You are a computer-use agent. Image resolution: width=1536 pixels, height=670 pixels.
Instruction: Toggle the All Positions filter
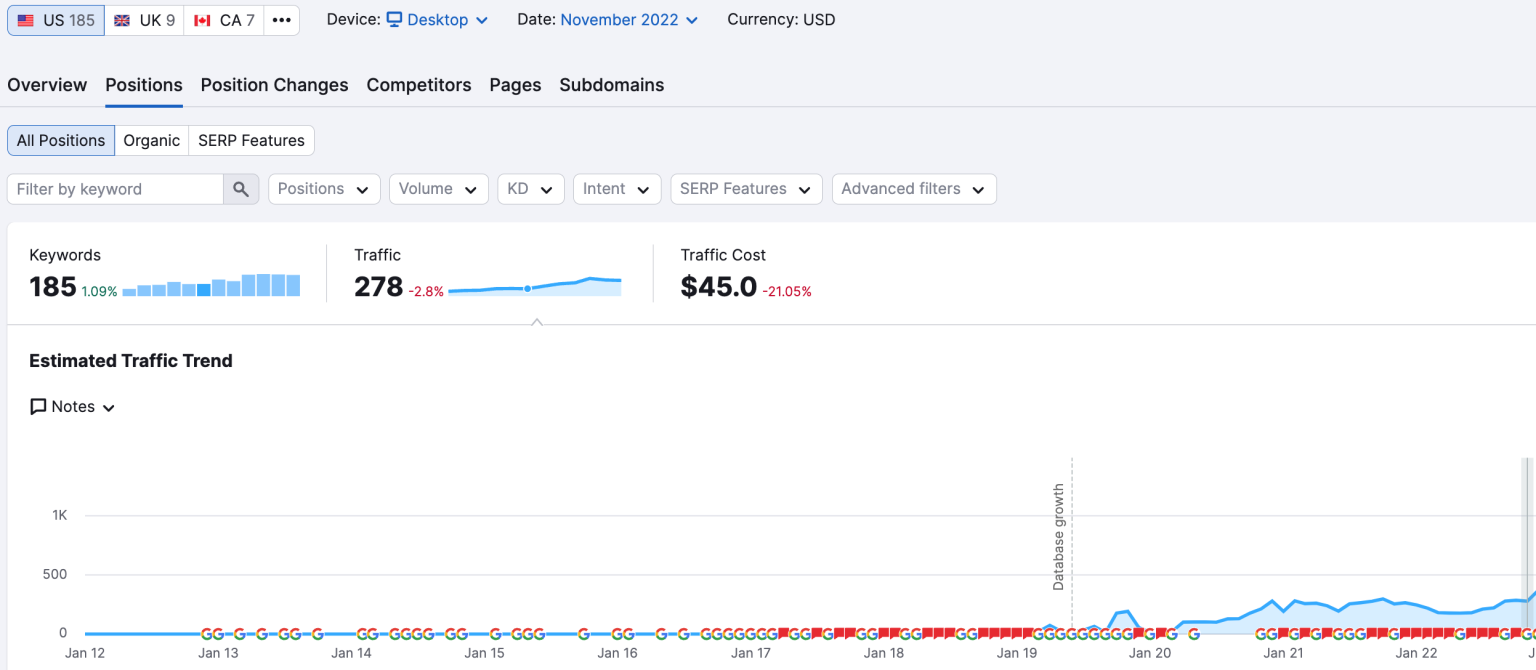tap(61, 140)
